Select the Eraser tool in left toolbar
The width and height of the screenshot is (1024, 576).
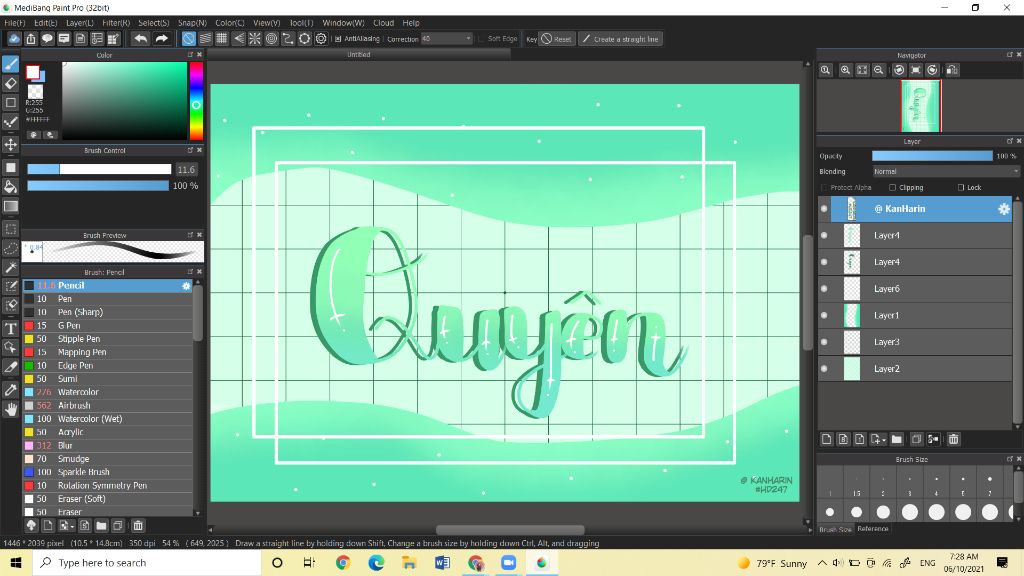pos(10,84)
